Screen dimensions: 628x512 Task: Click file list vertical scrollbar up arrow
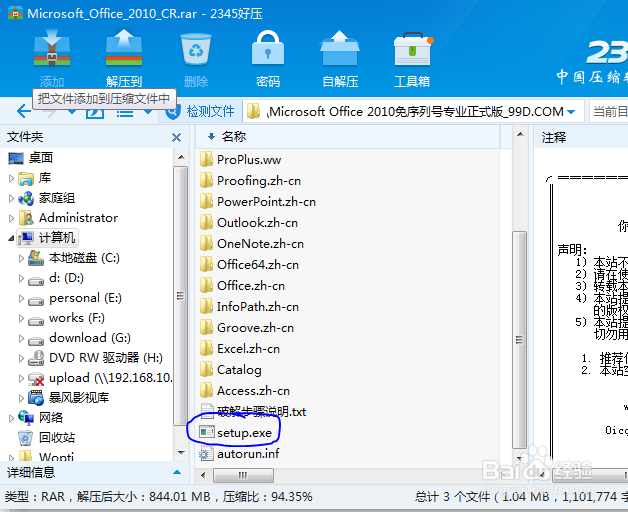[520, 135]
